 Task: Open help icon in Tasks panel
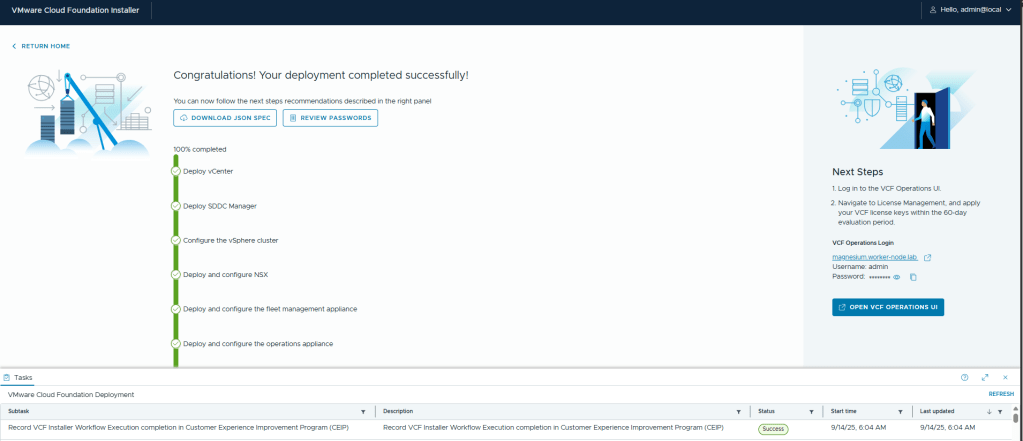coord(964,378)
